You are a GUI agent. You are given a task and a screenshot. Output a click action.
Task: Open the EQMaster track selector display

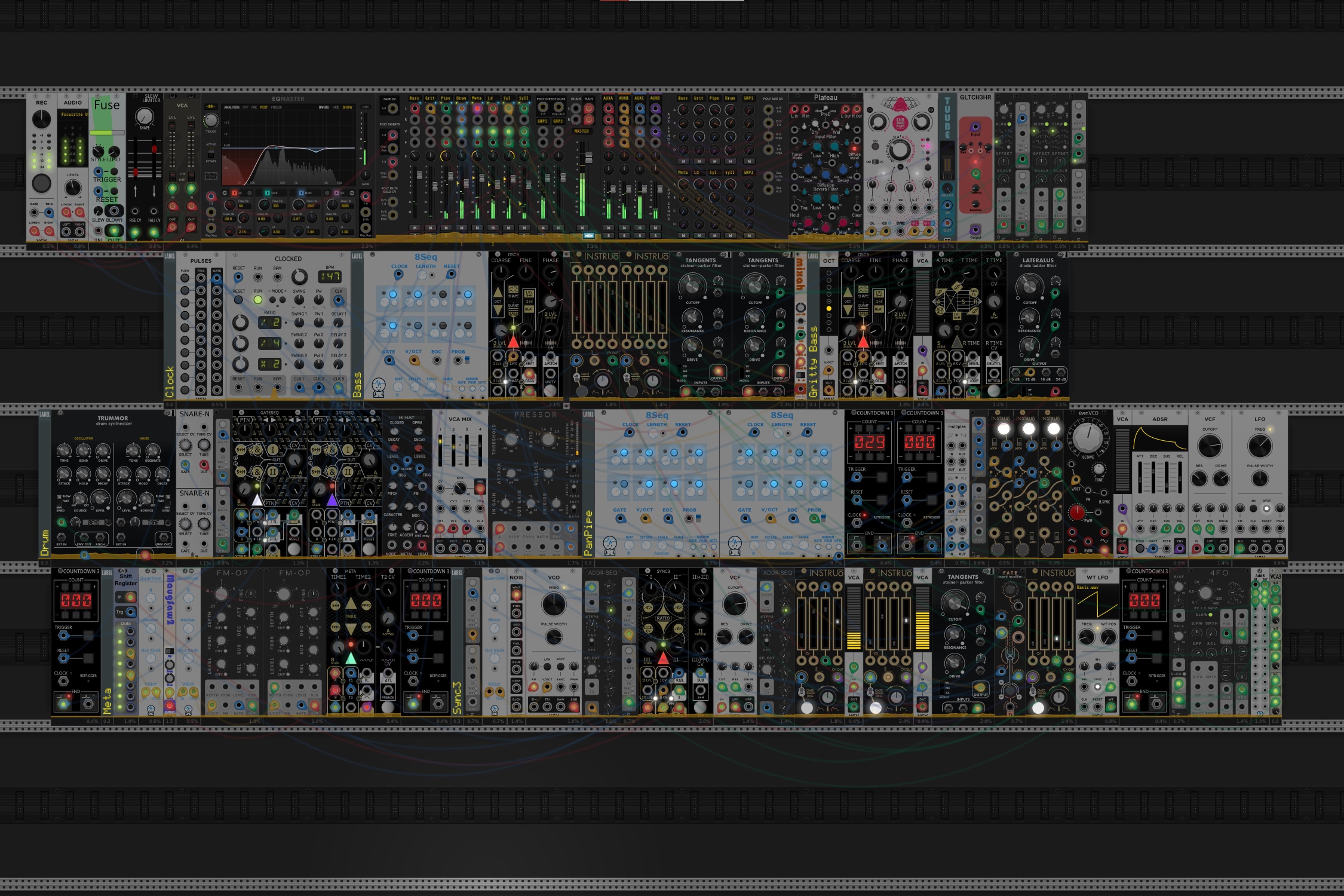pyautogui.click(x=211, y=106)
